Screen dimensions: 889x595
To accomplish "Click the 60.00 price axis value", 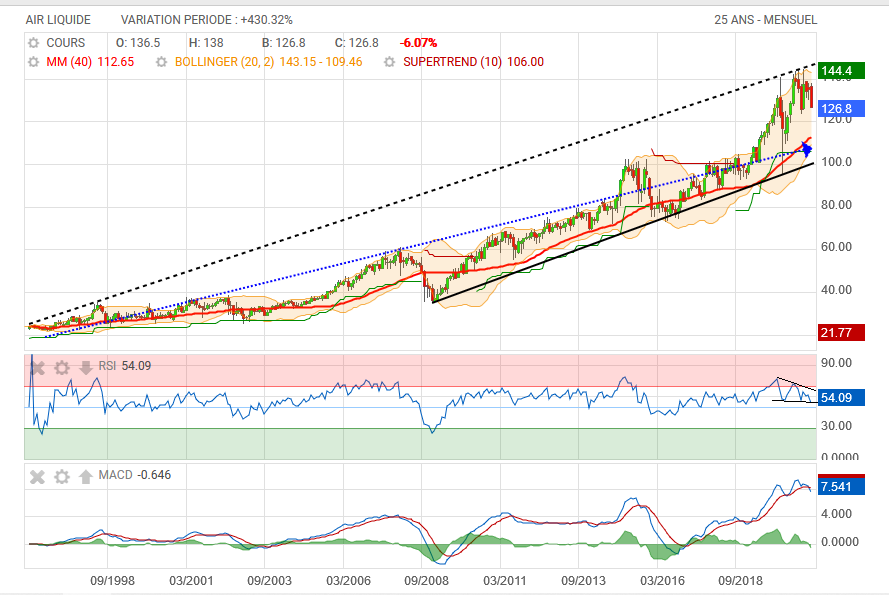I will 836,247.
